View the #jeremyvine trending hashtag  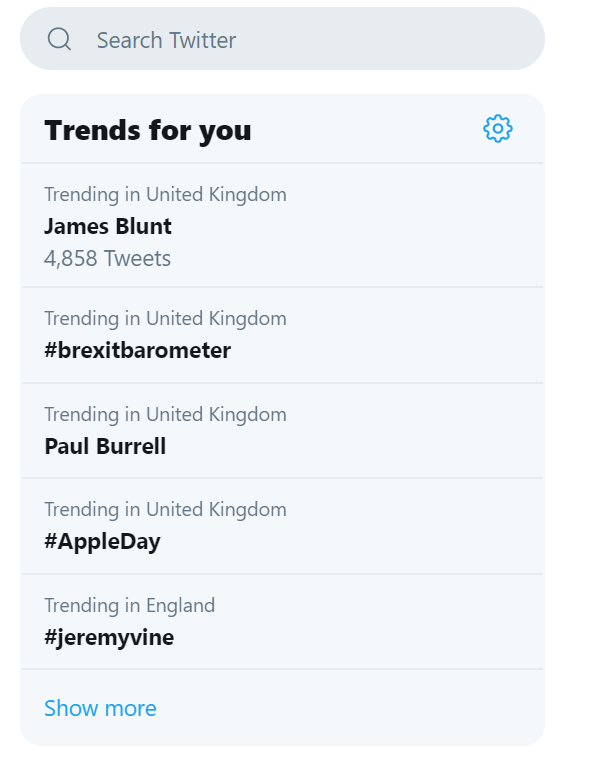click(109, 637)
